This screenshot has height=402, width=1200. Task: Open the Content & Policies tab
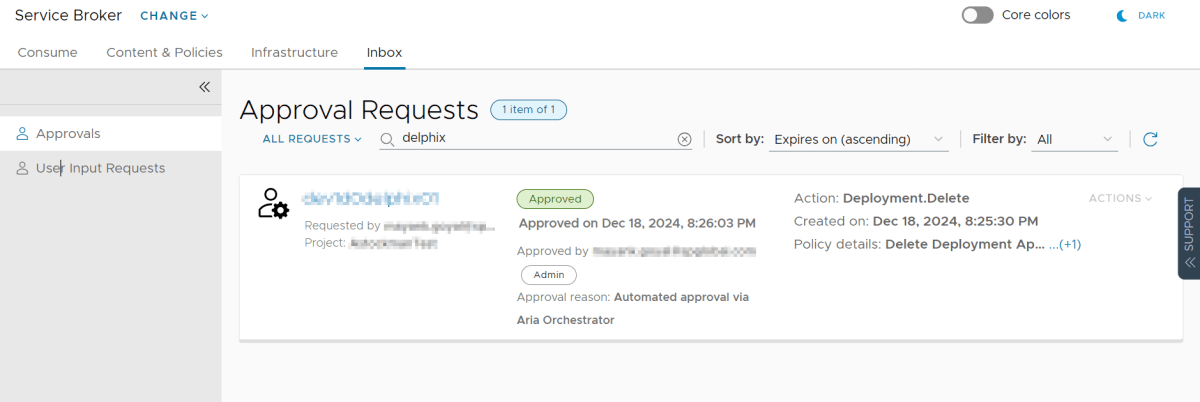[164, 52]
